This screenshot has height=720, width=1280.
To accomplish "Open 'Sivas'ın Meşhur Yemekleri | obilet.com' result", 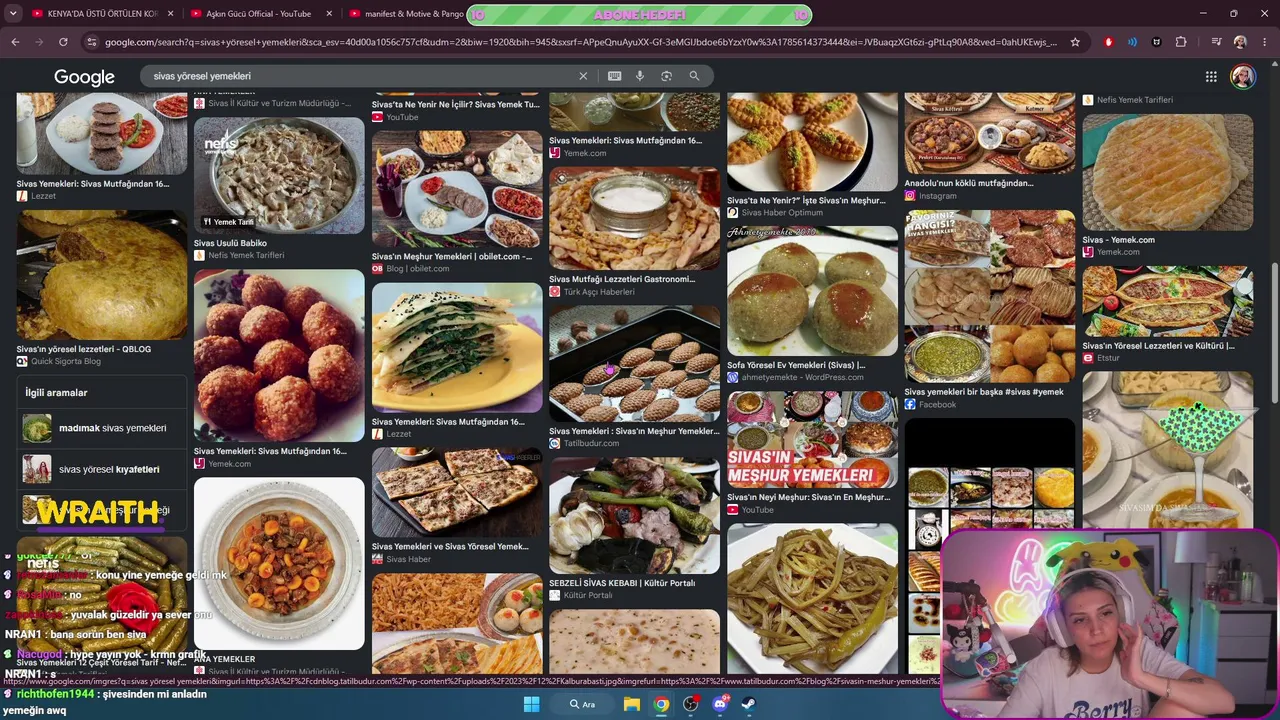I will click(452, 257).
